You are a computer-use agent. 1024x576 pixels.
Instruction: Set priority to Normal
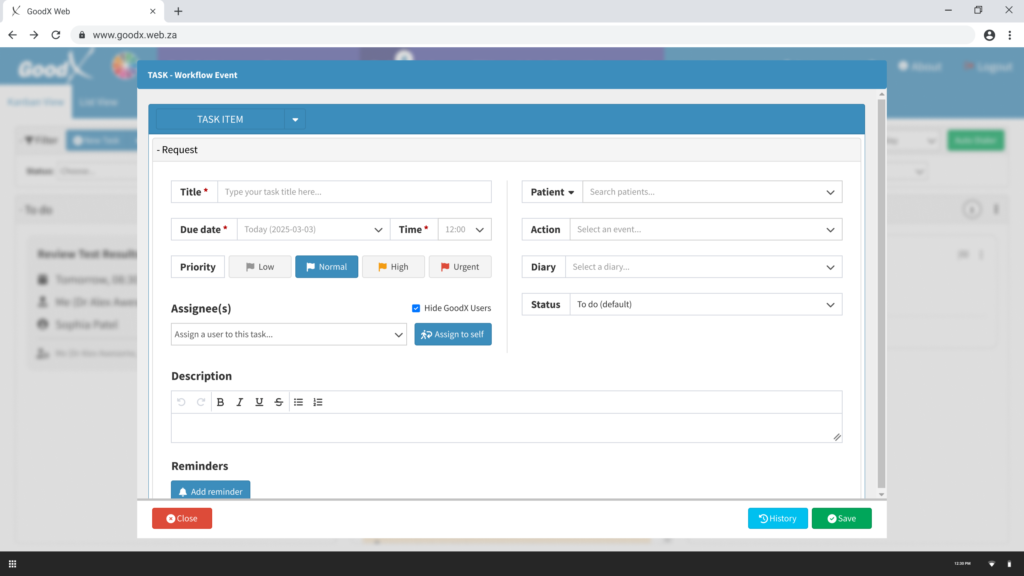[x=327, y=267]
